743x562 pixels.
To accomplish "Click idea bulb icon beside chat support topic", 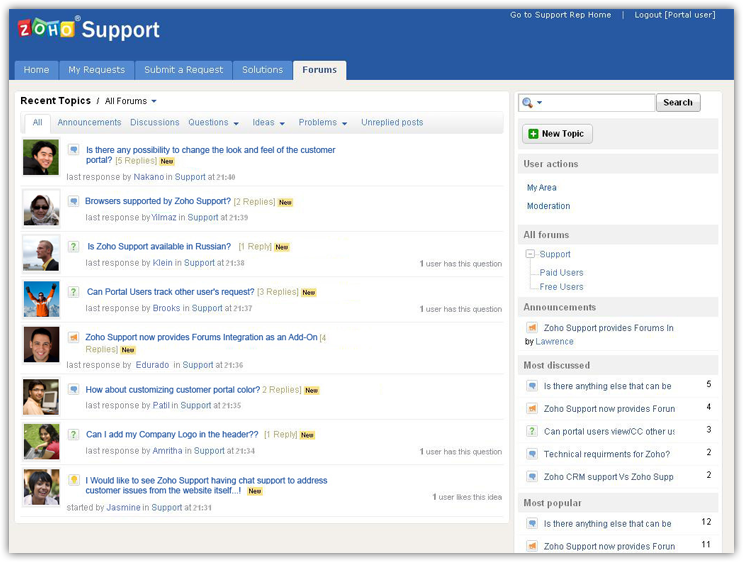I will 73,480.
